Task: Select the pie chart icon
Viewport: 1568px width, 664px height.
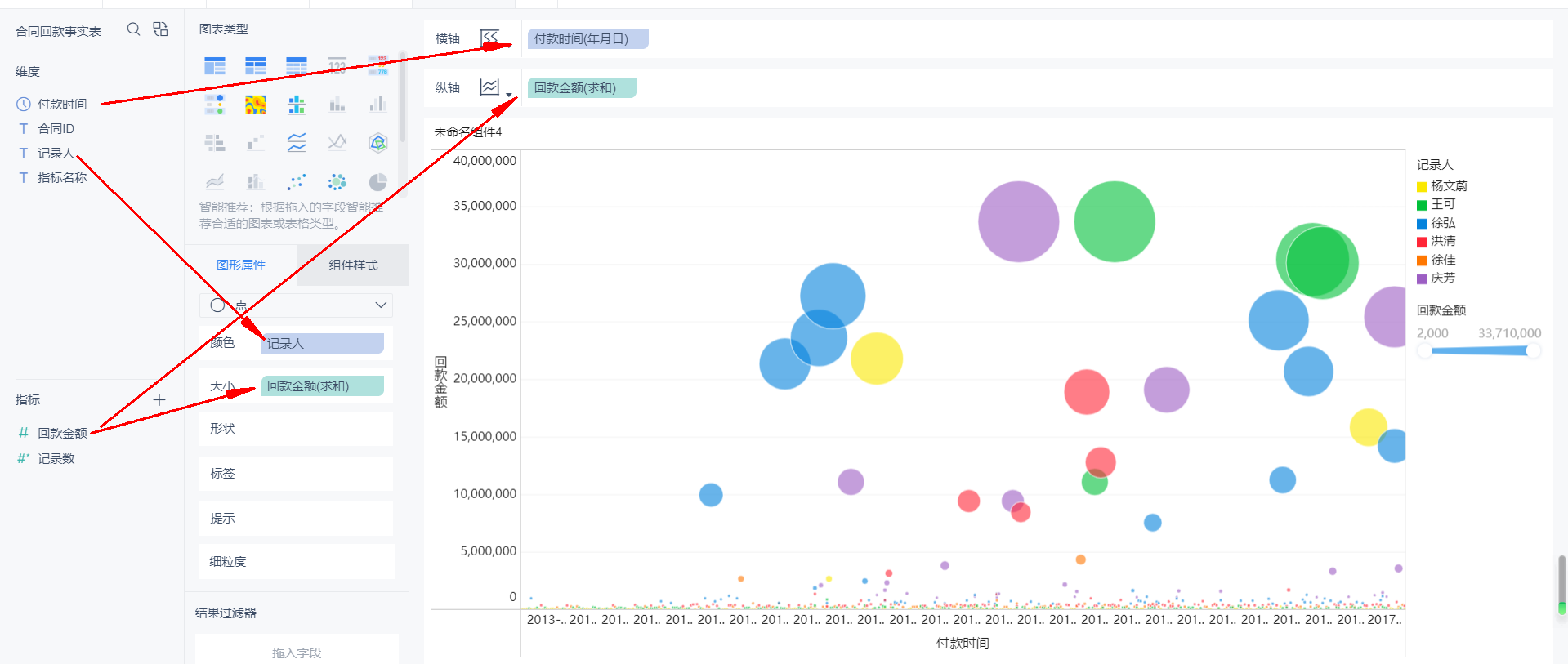Action: [377, 181]
